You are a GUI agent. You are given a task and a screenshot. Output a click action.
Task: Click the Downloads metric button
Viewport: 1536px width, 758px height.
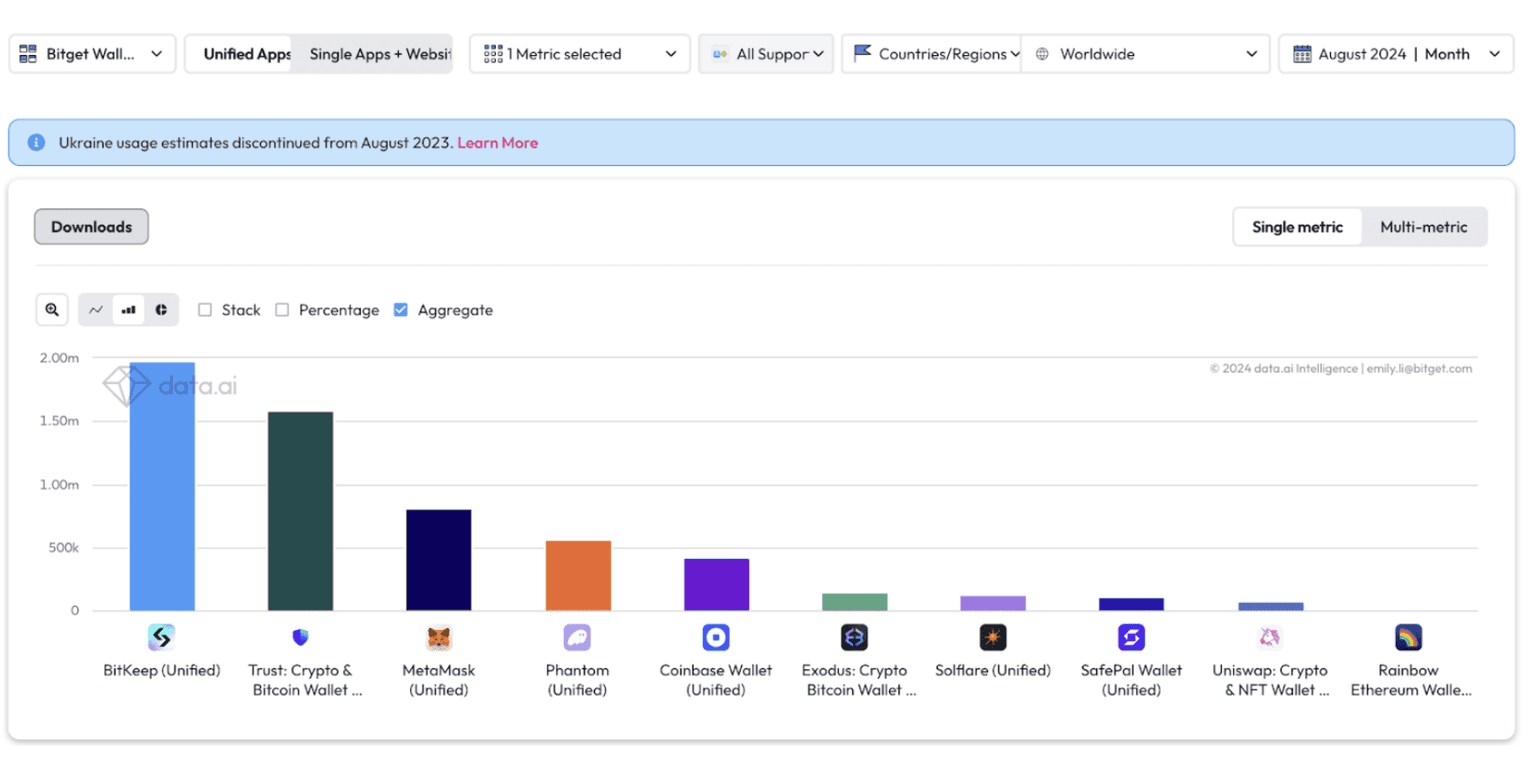[91, 227]
